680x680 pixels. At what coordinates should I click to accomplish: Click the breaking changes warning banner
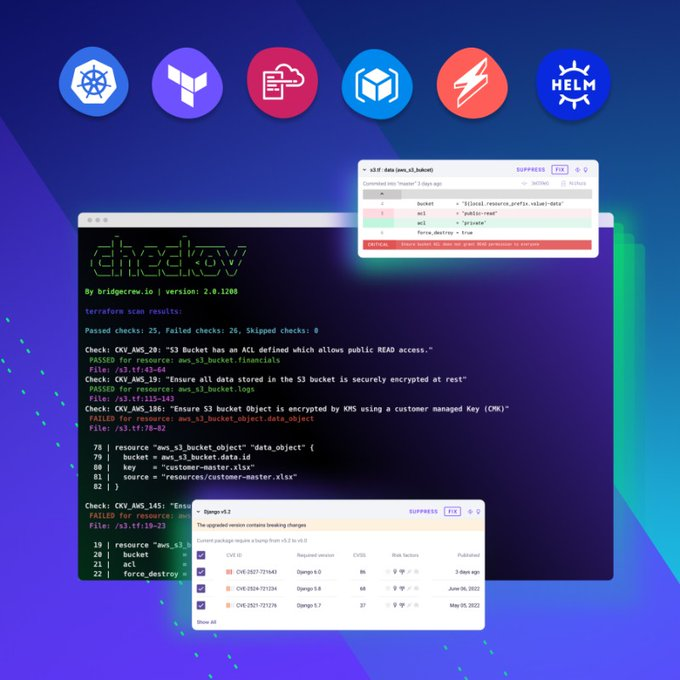click(338, 525)
